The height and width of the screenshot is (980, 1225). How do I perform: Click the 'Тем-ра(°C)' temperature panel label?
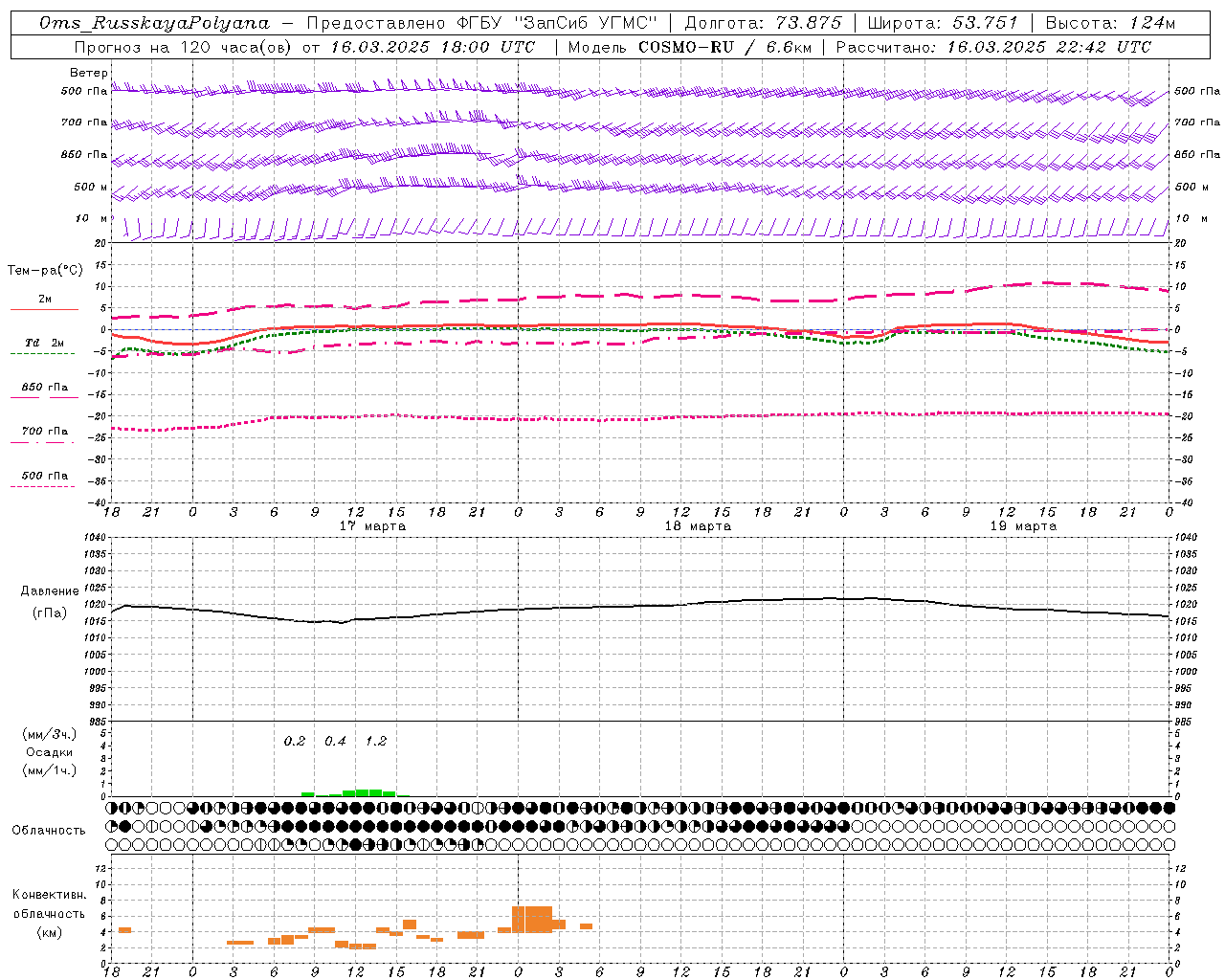tap(45, 271)
